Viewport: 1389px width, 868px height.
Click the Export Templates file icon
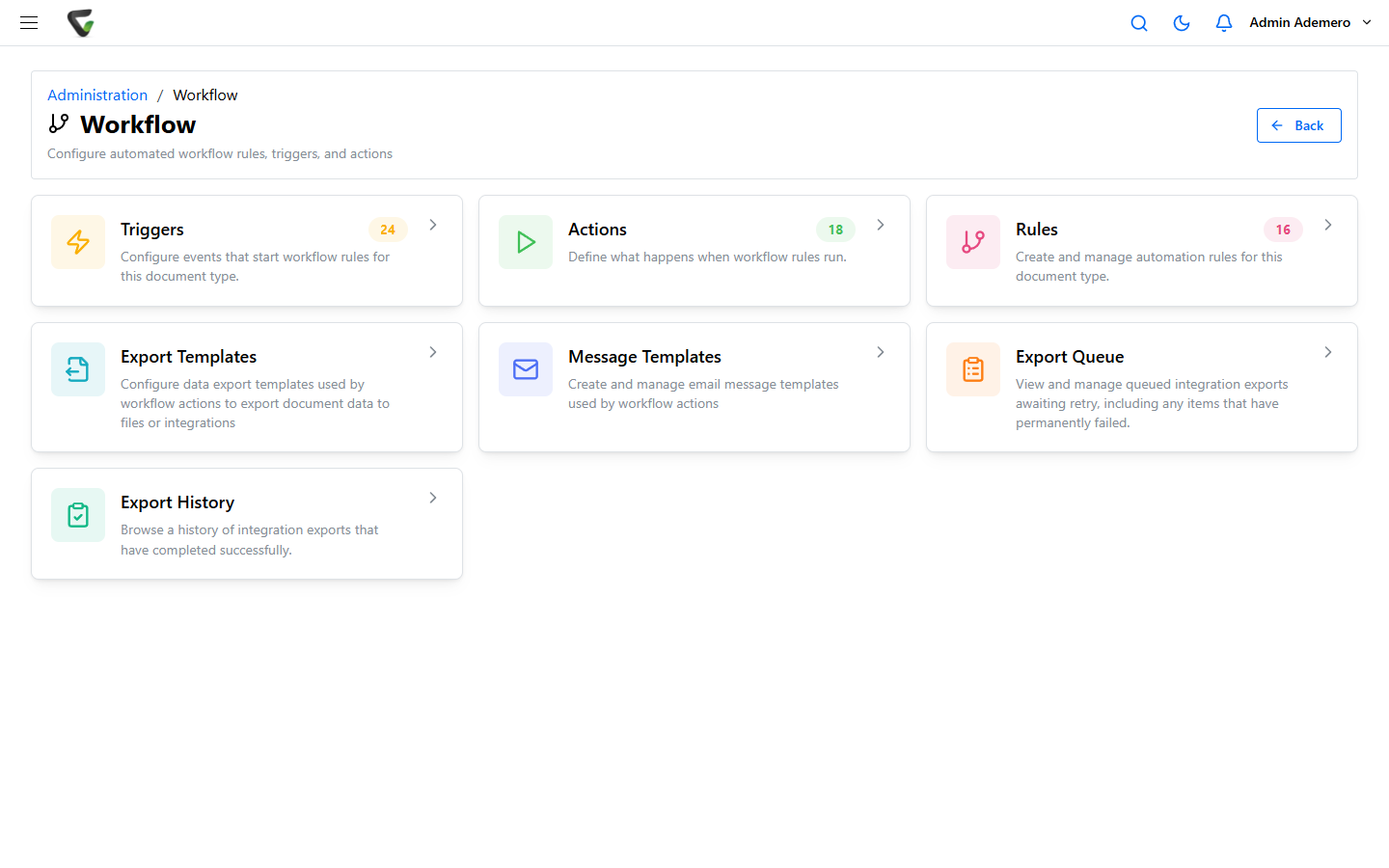(x=78, y=369)
